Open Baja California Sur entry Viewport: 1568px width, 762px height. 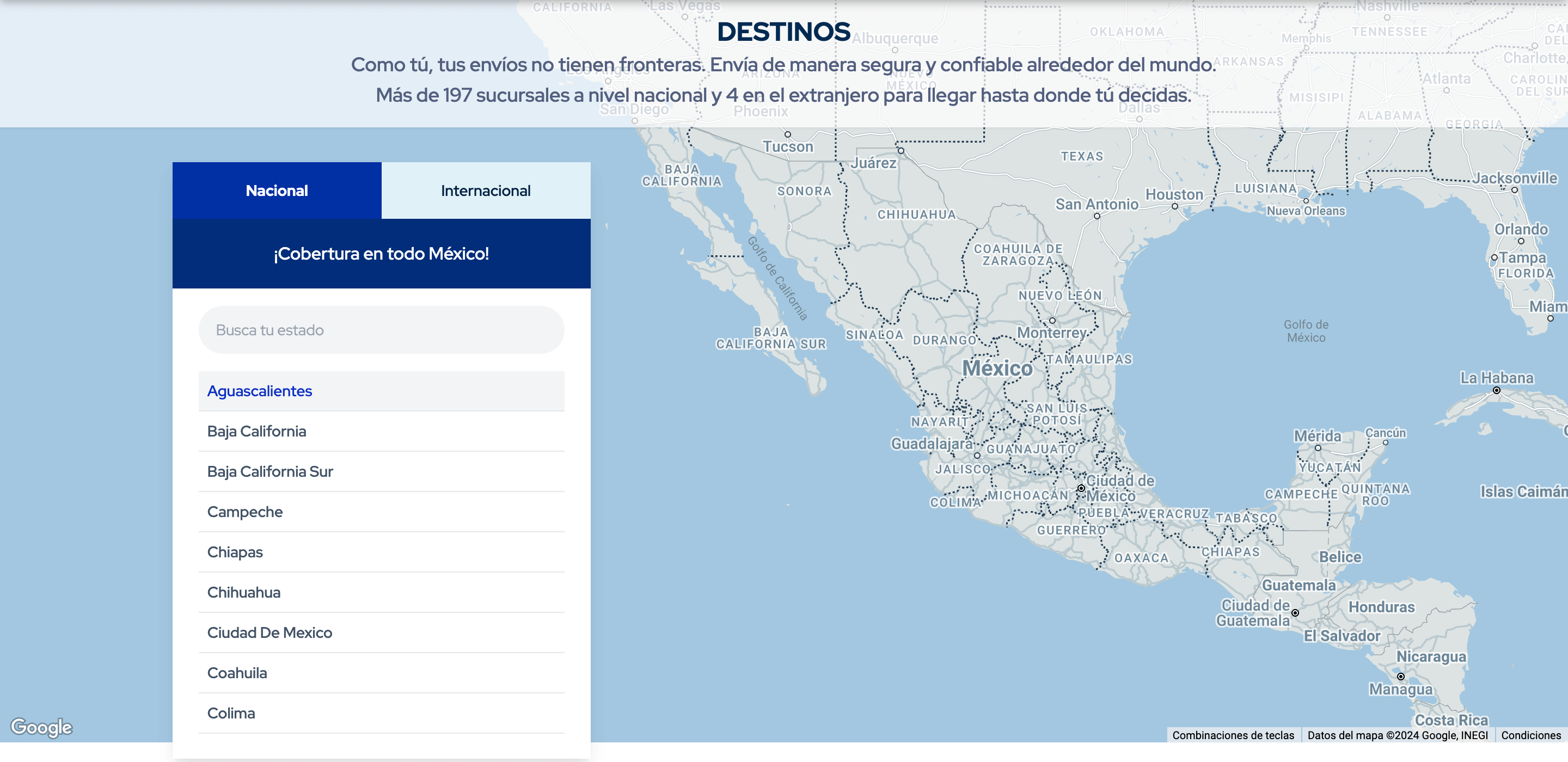pos(269,471)
